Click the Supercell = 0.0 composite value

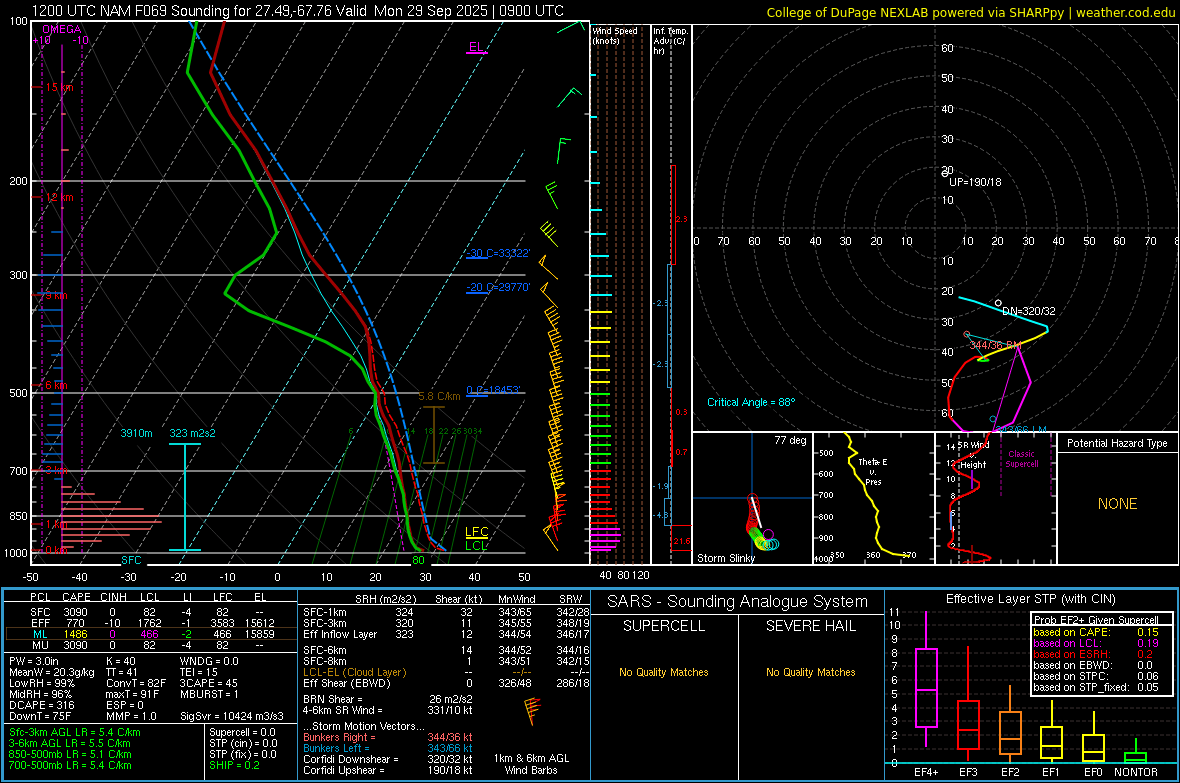coord(242,732)
